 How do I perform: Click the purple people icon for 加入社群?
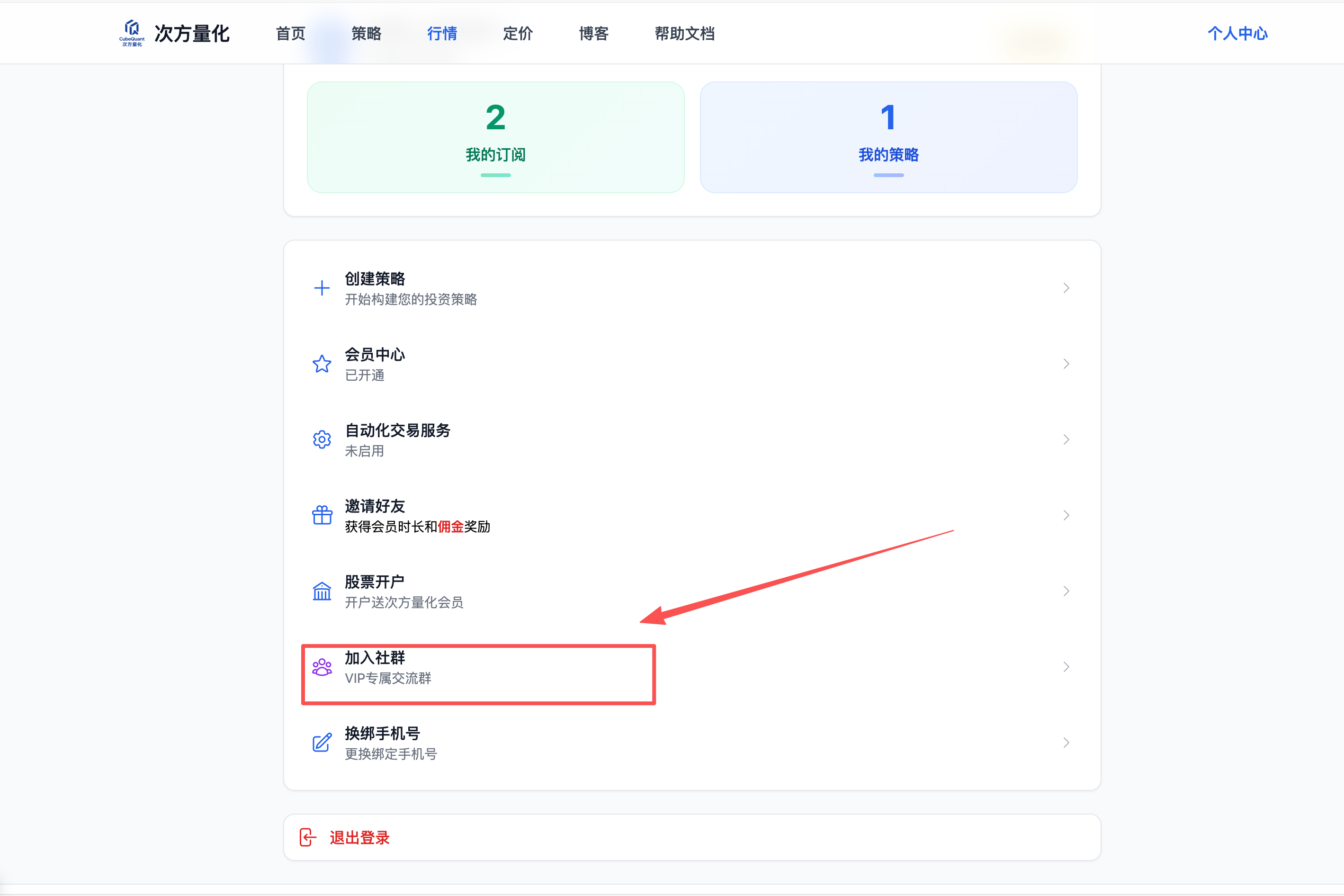pos(322,667)
